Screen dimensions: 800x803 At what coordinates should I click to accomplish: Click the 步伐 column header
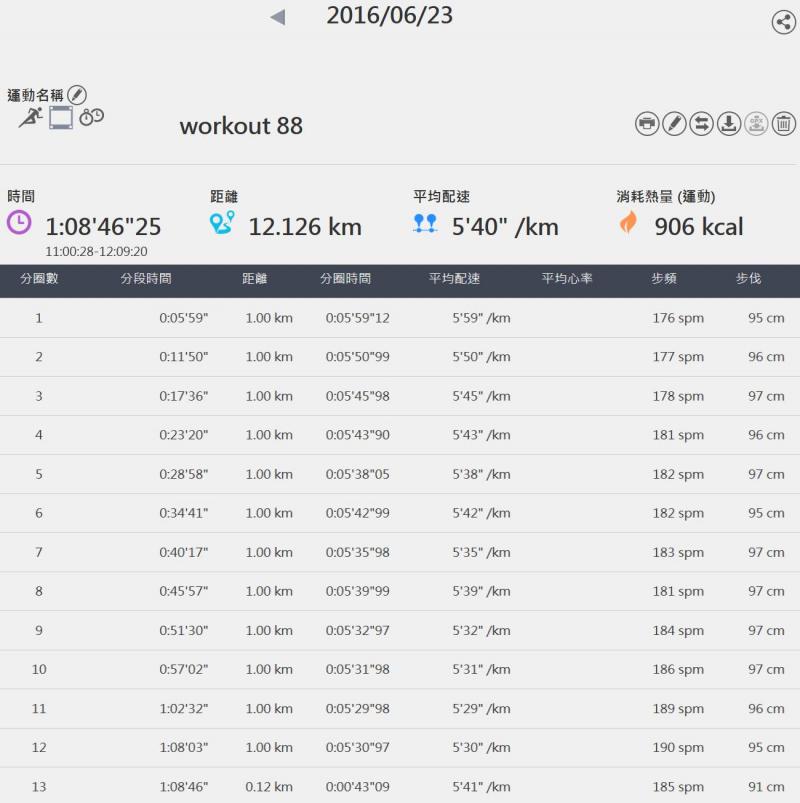[x=748, y=279]
